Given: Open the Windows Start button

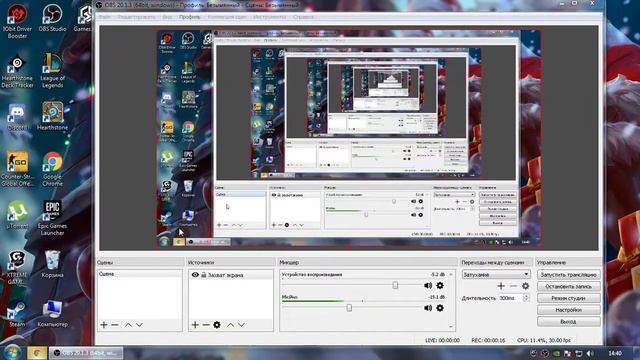Looking at the screenshot, I should [x=12, y=353].
